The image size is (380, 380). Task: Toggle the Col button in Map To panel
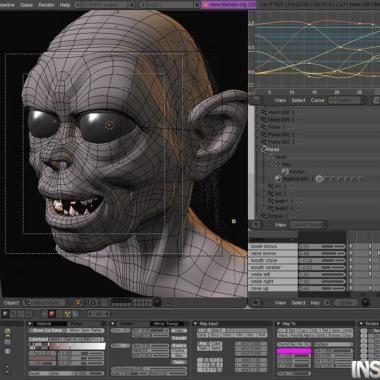click(x=283, y=330)
